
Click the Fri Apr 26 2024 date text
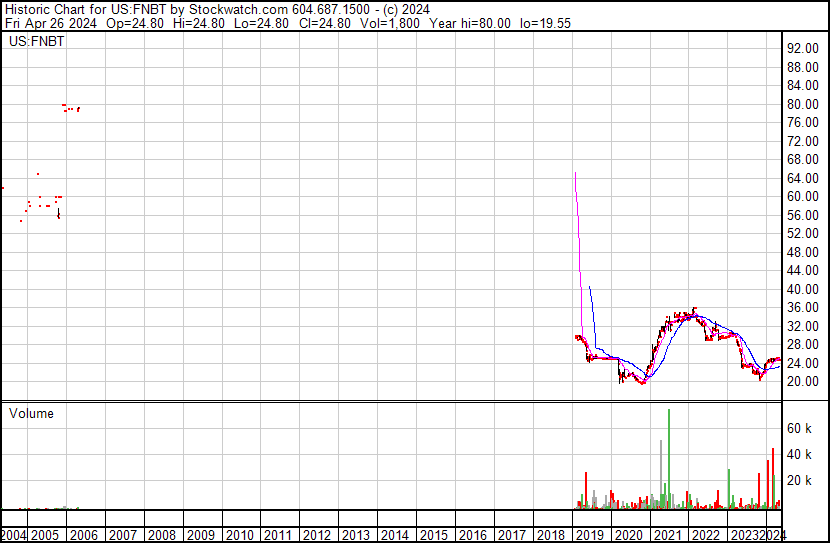(51, 23)
